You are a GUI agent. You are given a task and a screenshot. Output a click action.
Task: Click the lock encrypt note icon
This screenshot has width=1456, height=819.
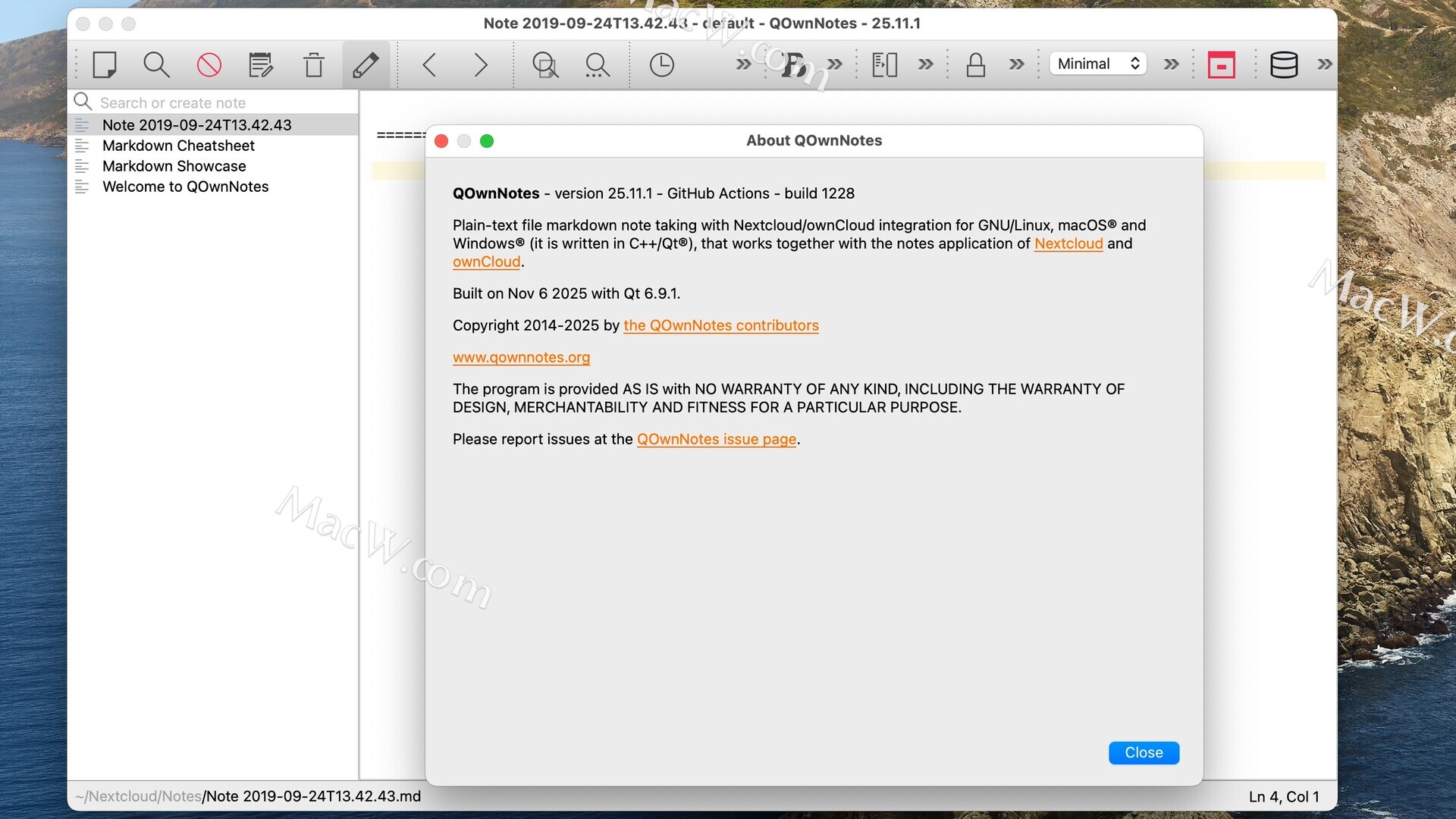[x=975, y=64]
